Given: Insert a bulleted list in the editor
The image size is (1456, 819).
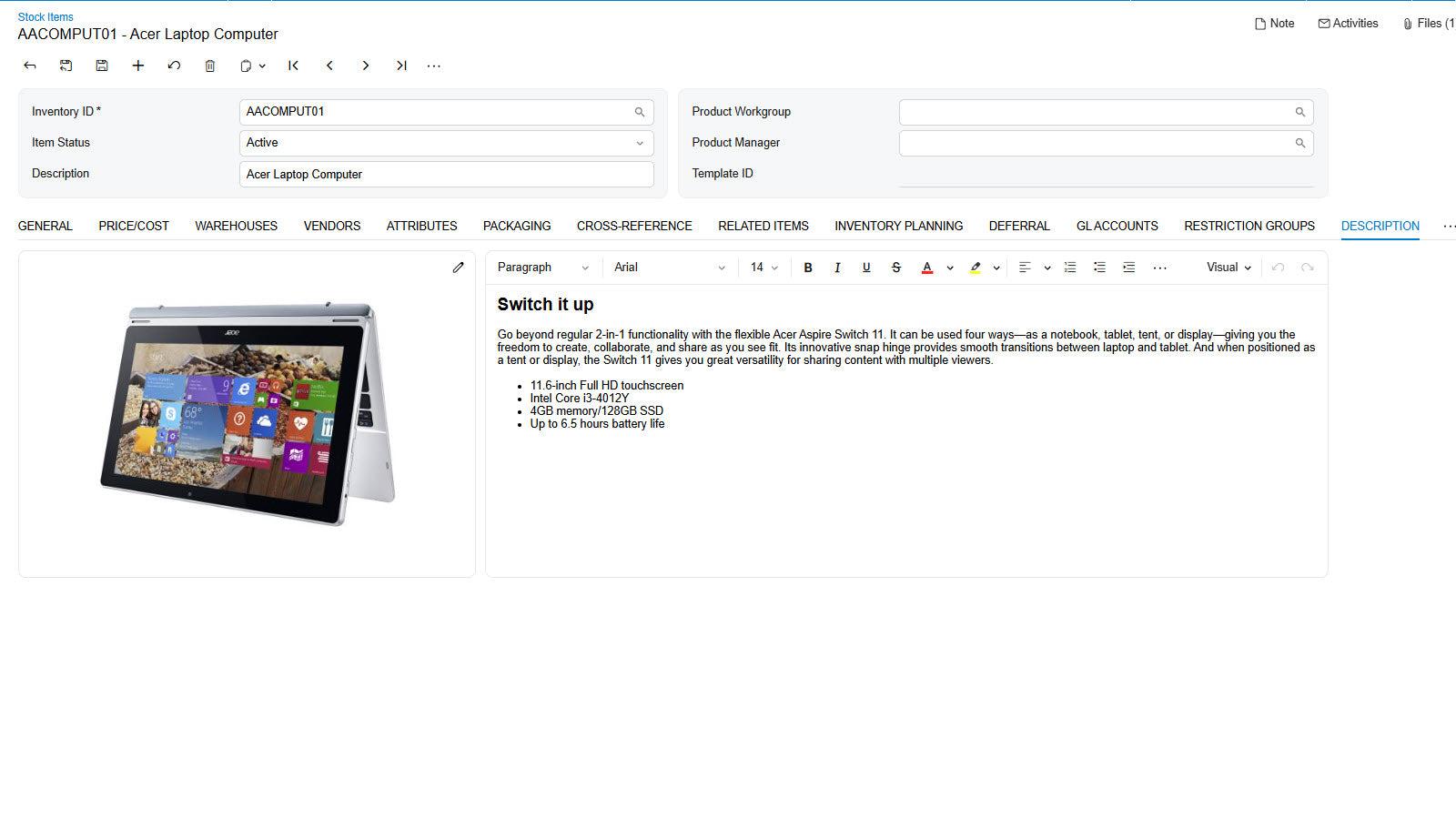Looking at the screenshot, I should pyautogui.click(x=1099, y=268).
